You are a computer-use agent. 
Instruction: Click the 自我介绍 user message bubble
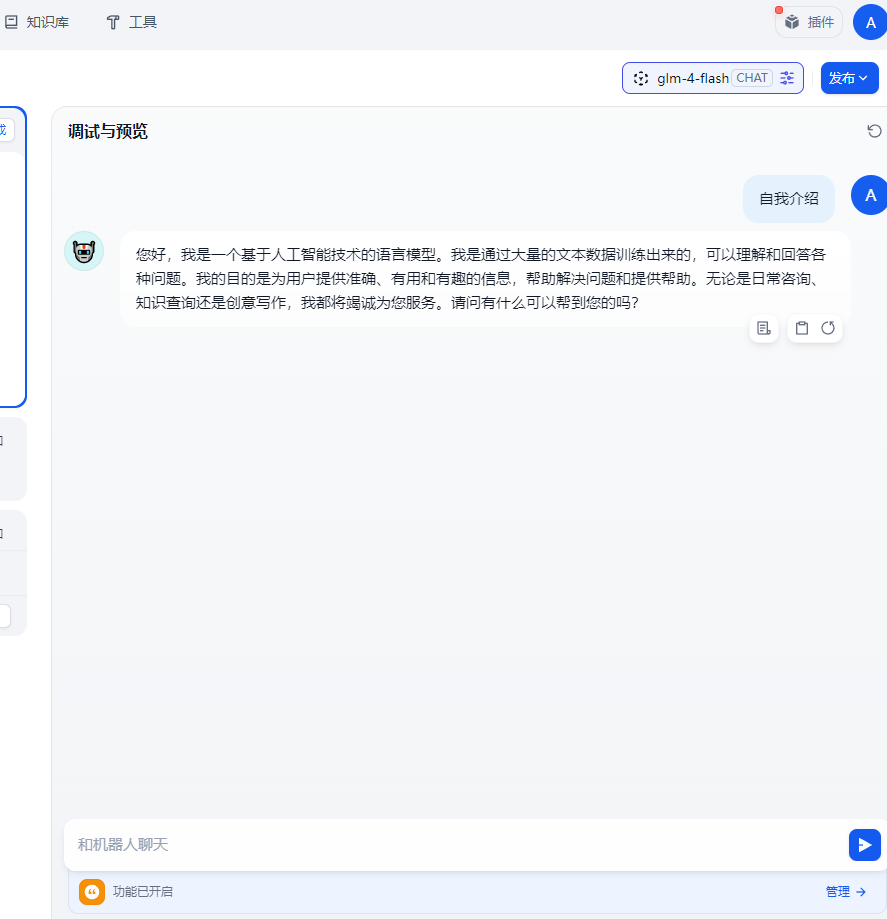coord(789,199)
